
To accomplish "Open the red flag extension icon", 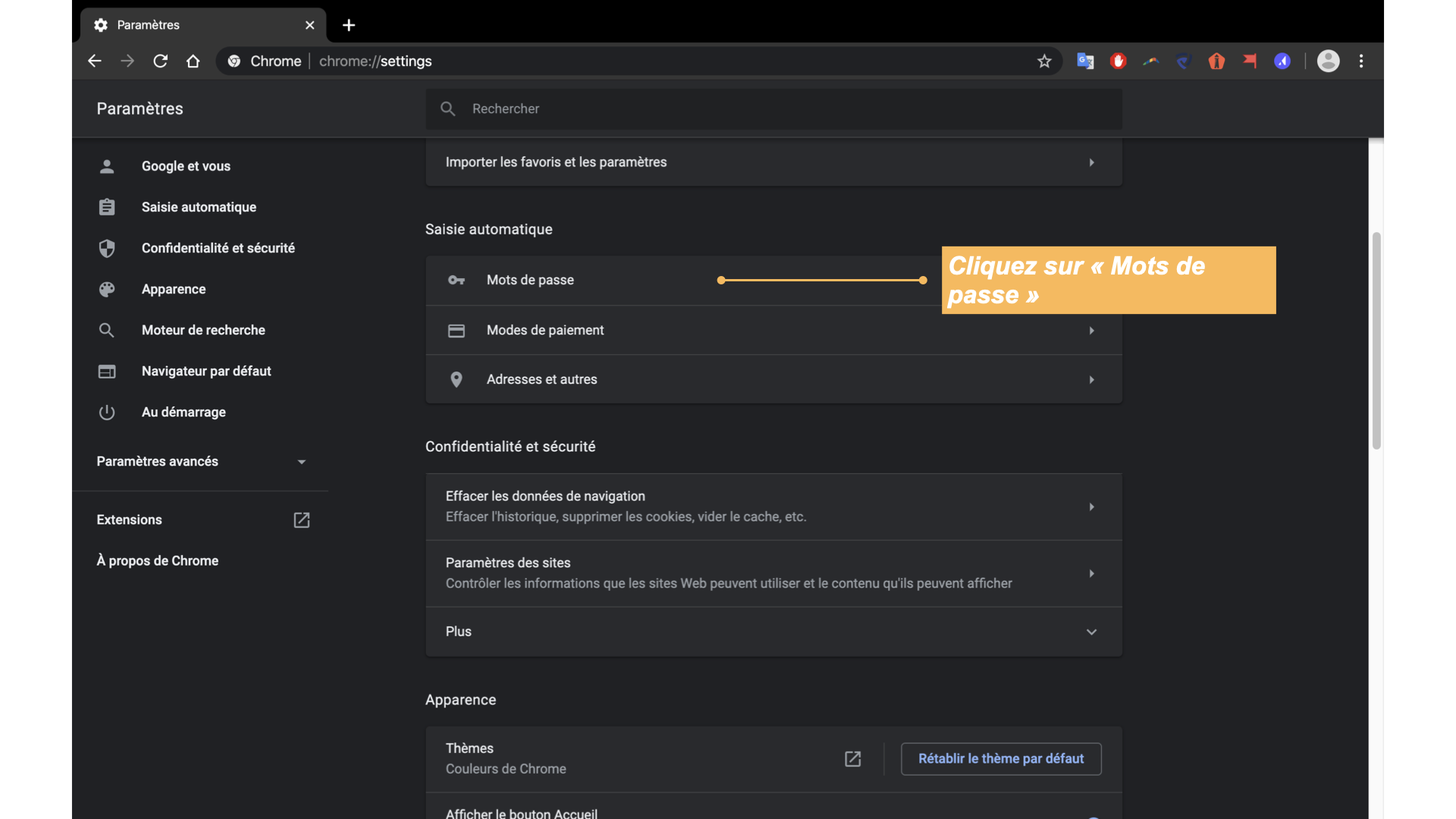I will pos(1250,61).
